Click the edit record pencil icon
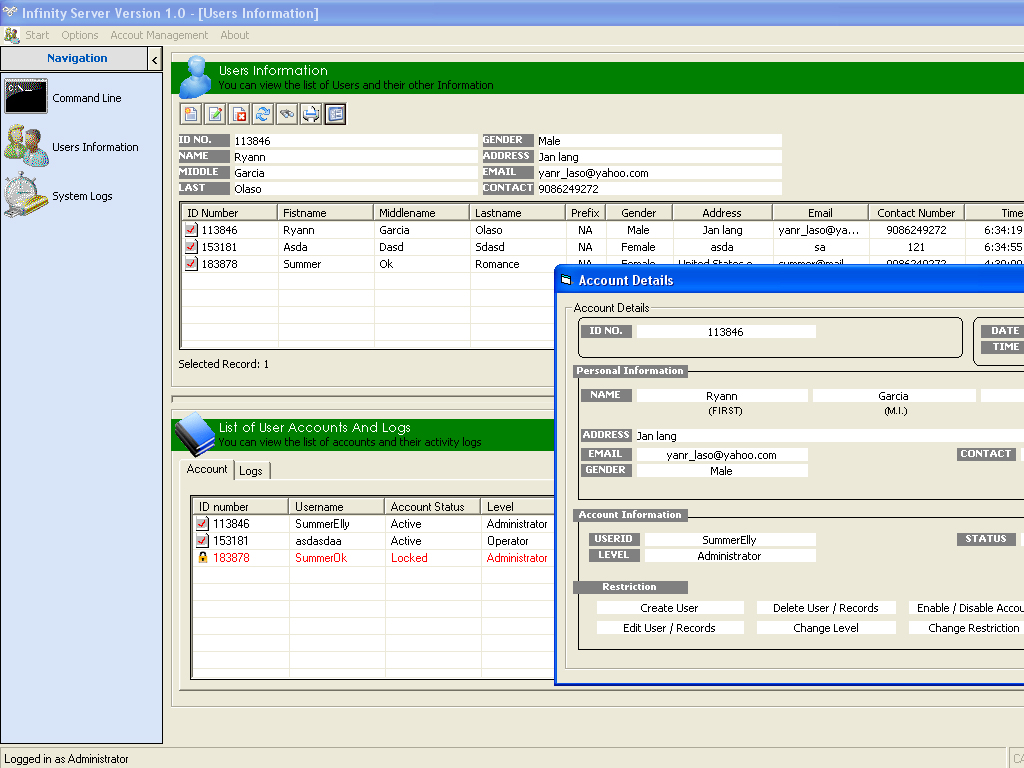1024x768 pixels. pos(214,114)
